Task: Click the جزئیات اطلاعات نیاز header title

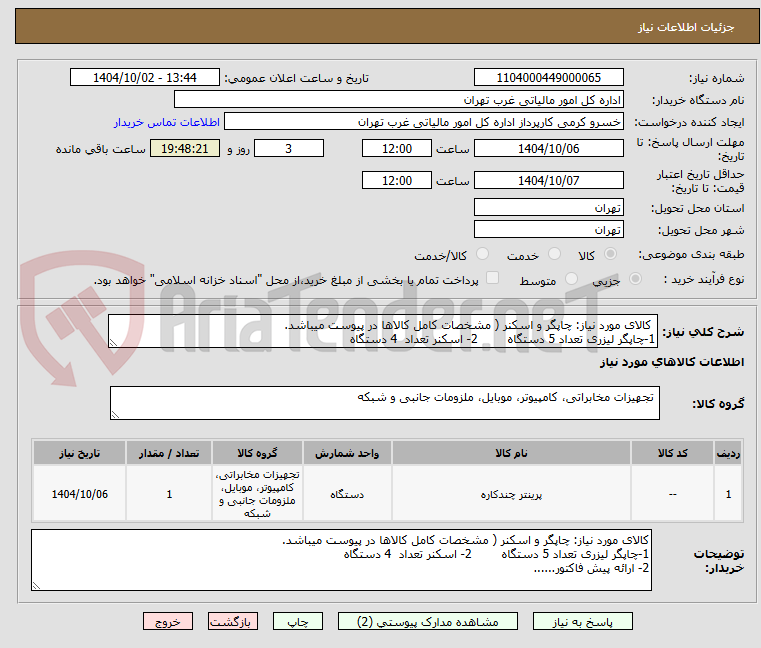Action: tap(686, 27)
